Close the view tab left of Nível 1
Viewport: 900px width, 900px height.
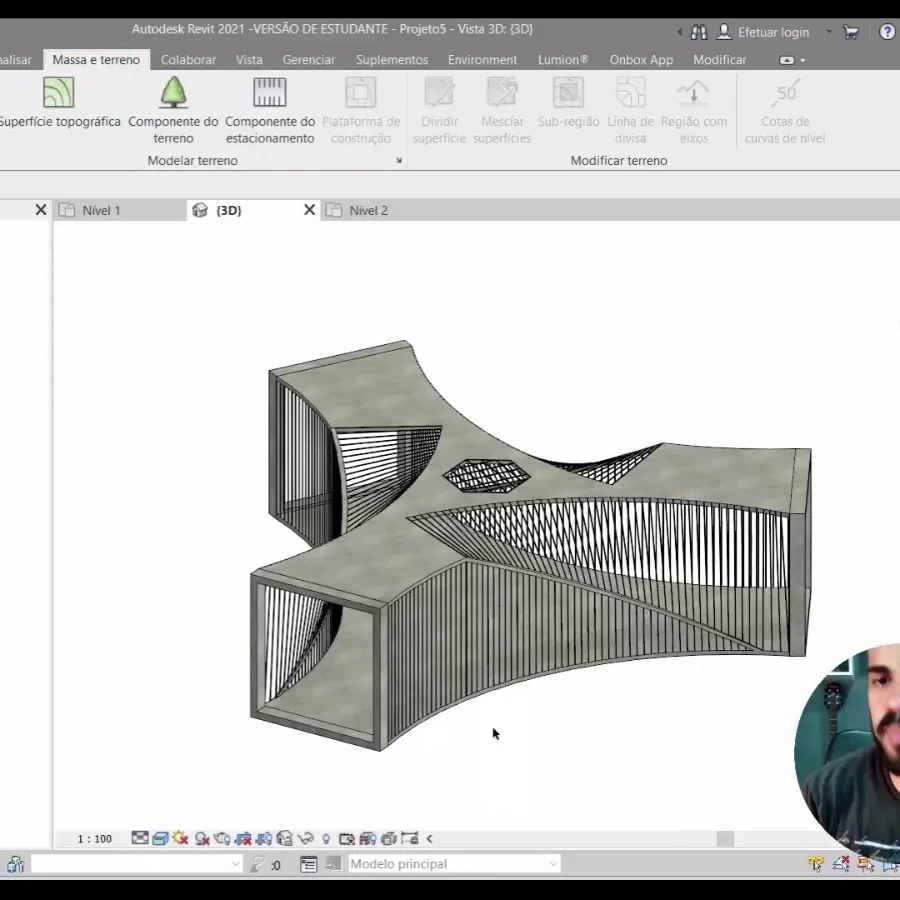(41, 210)
